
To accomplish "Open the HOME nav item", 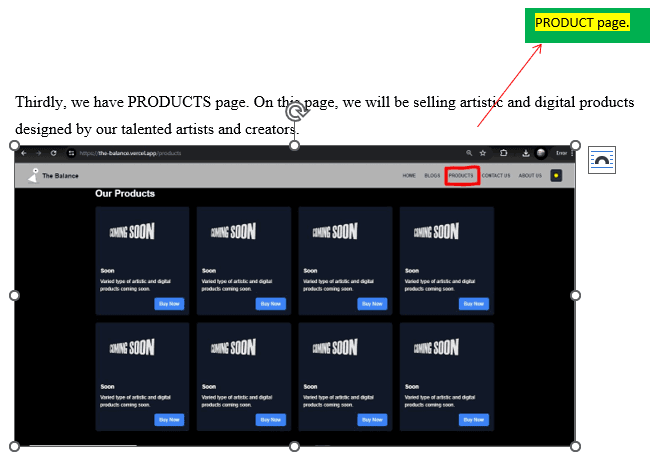I will [x=409, y=176].
